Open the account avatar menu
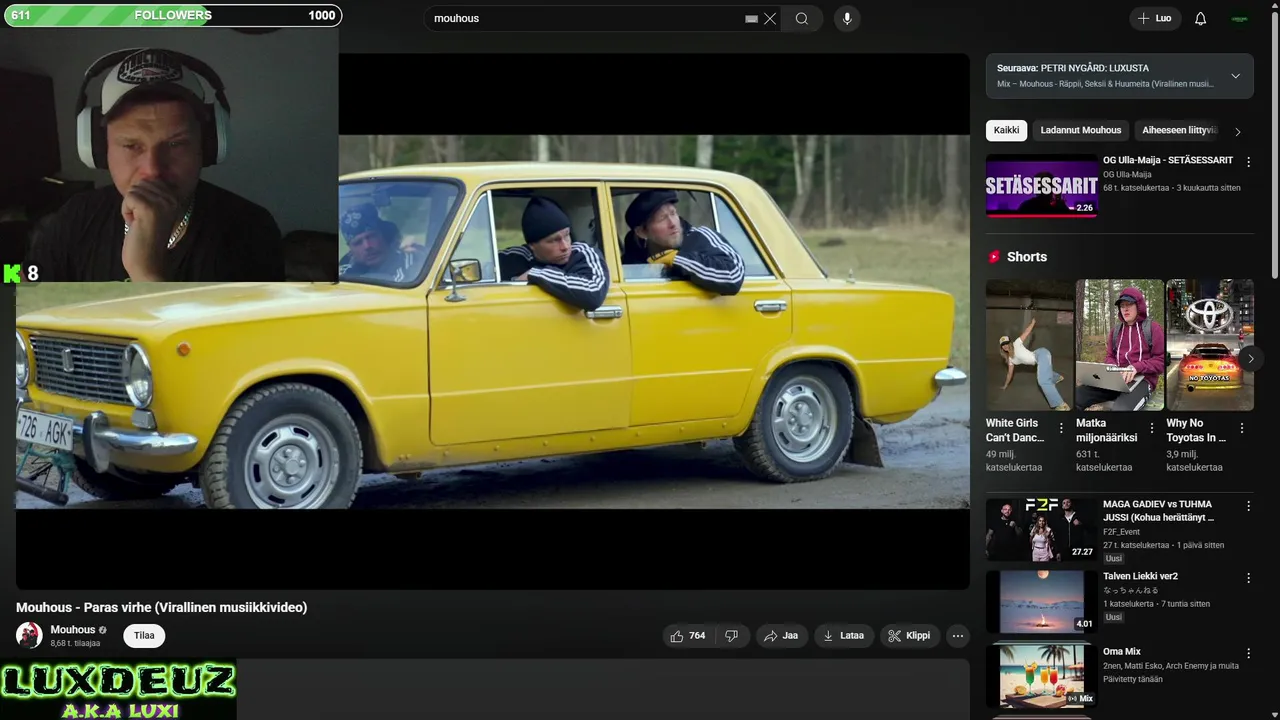 click(1240, 18)
